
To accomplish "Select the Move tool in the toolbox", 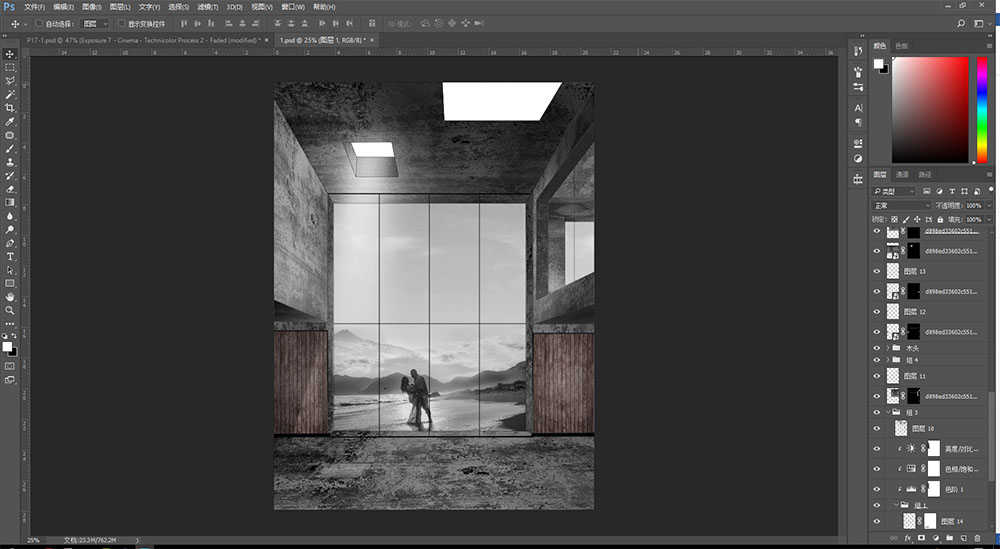I will click(x=10, y=54).
